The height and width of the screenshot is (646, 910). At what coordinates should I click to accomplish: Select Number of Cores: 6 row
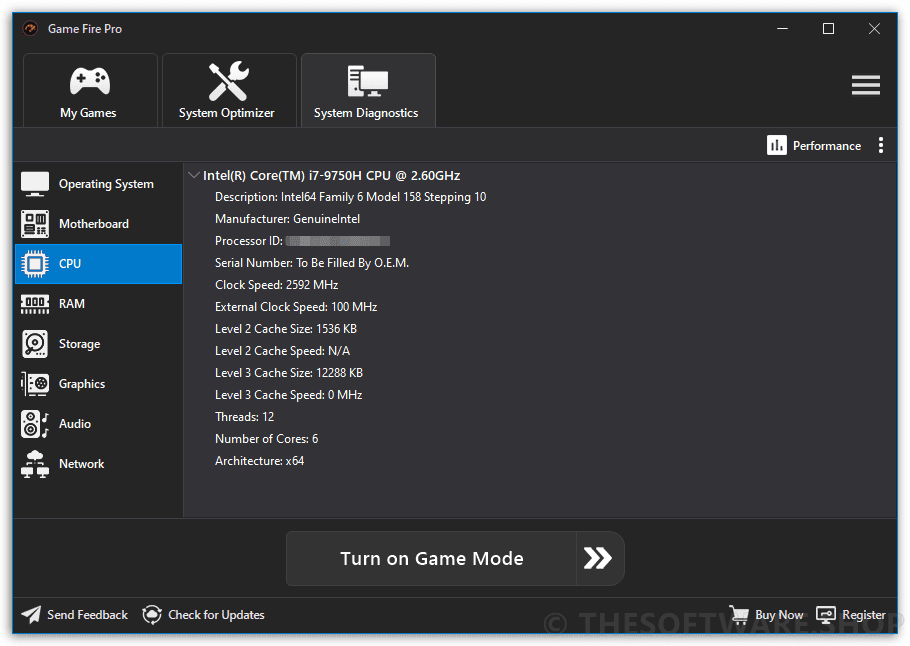(266, 439)
